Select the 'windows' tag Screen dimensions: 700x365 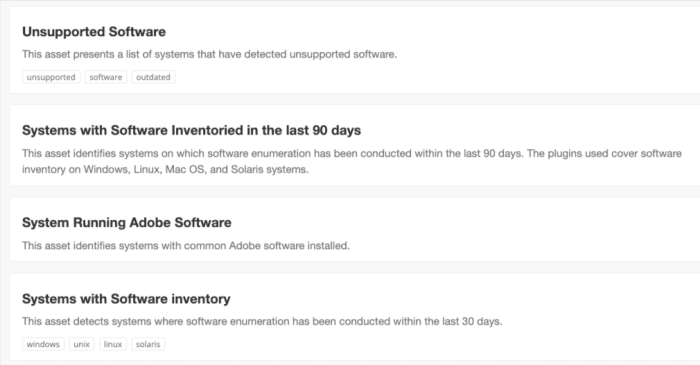tap(43, 344)
